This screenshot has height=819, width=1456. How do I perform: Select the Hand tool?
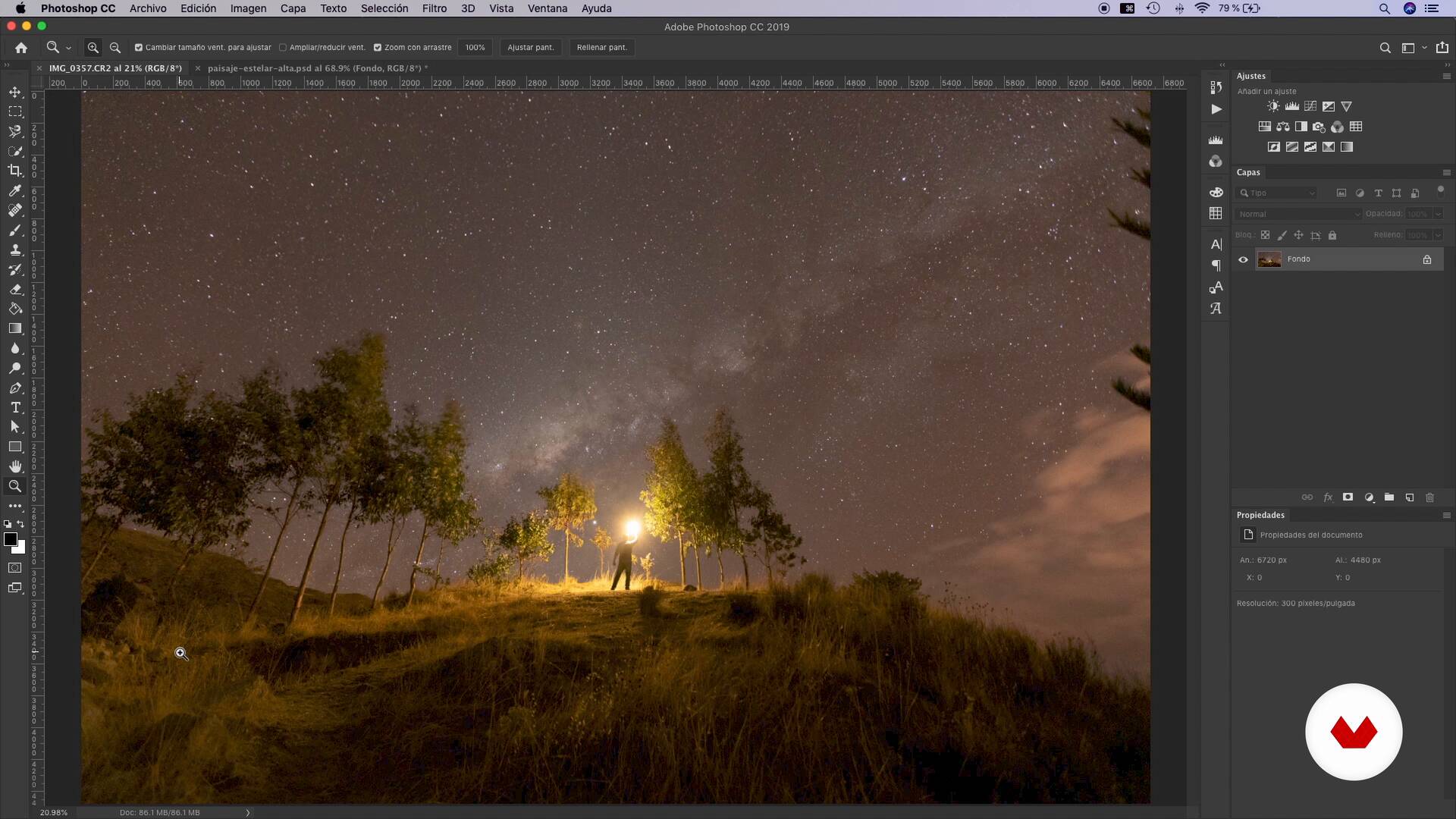(x=15, y=466)
